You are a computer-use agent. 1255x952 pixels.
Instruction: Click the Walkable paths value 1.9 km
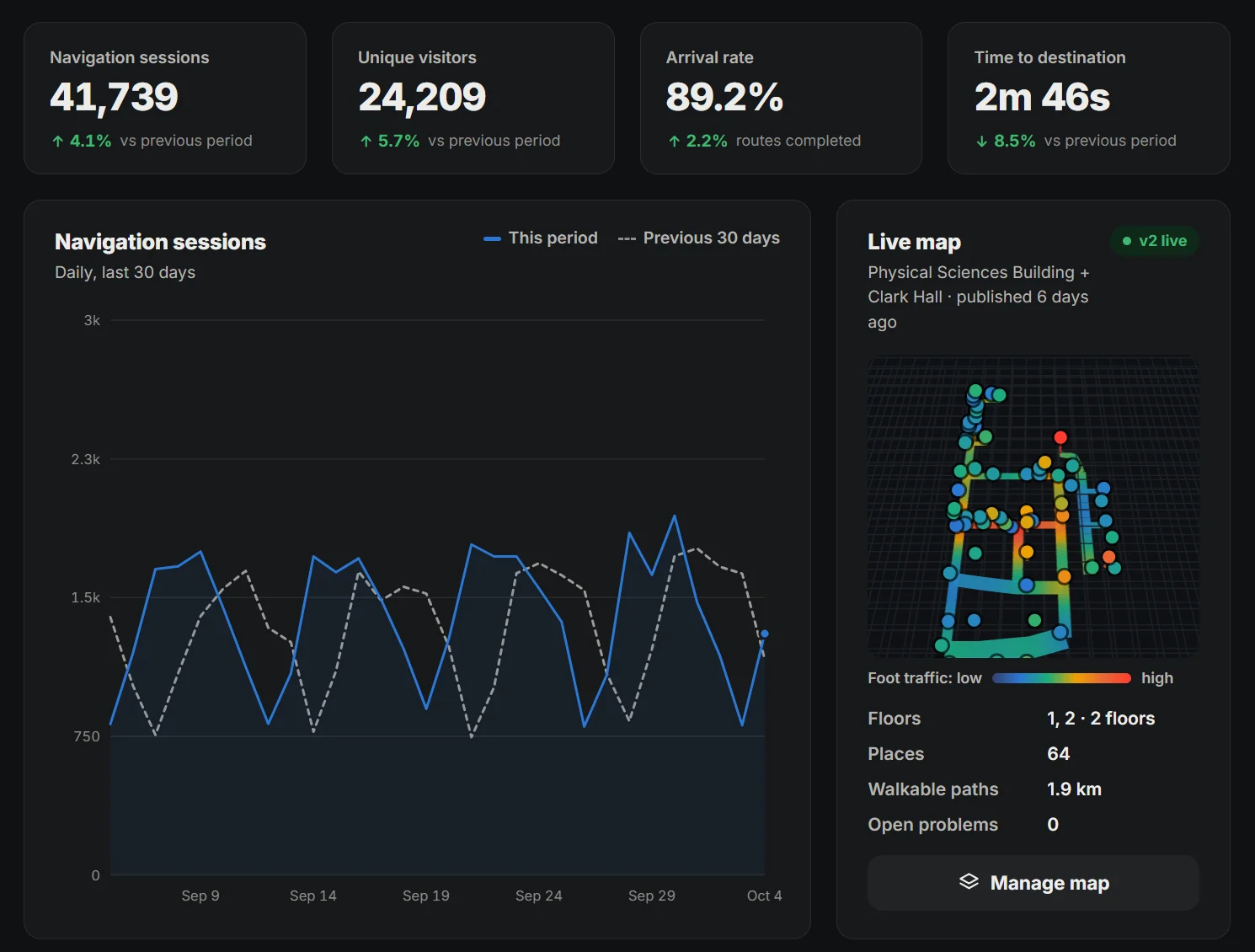[x=1075, y=789]
